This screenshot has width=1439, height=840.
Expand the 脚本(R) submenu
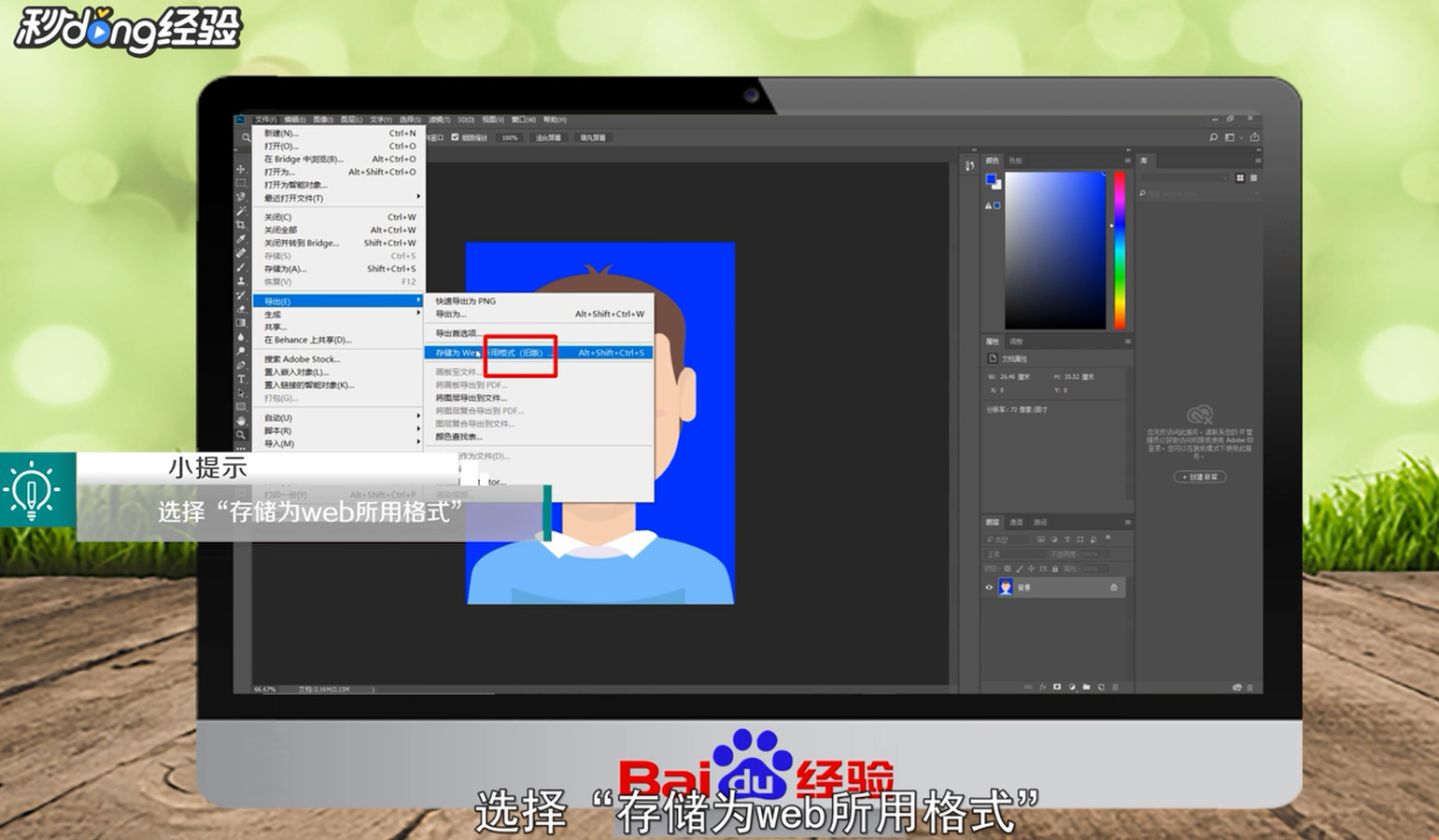click(418, 429)
